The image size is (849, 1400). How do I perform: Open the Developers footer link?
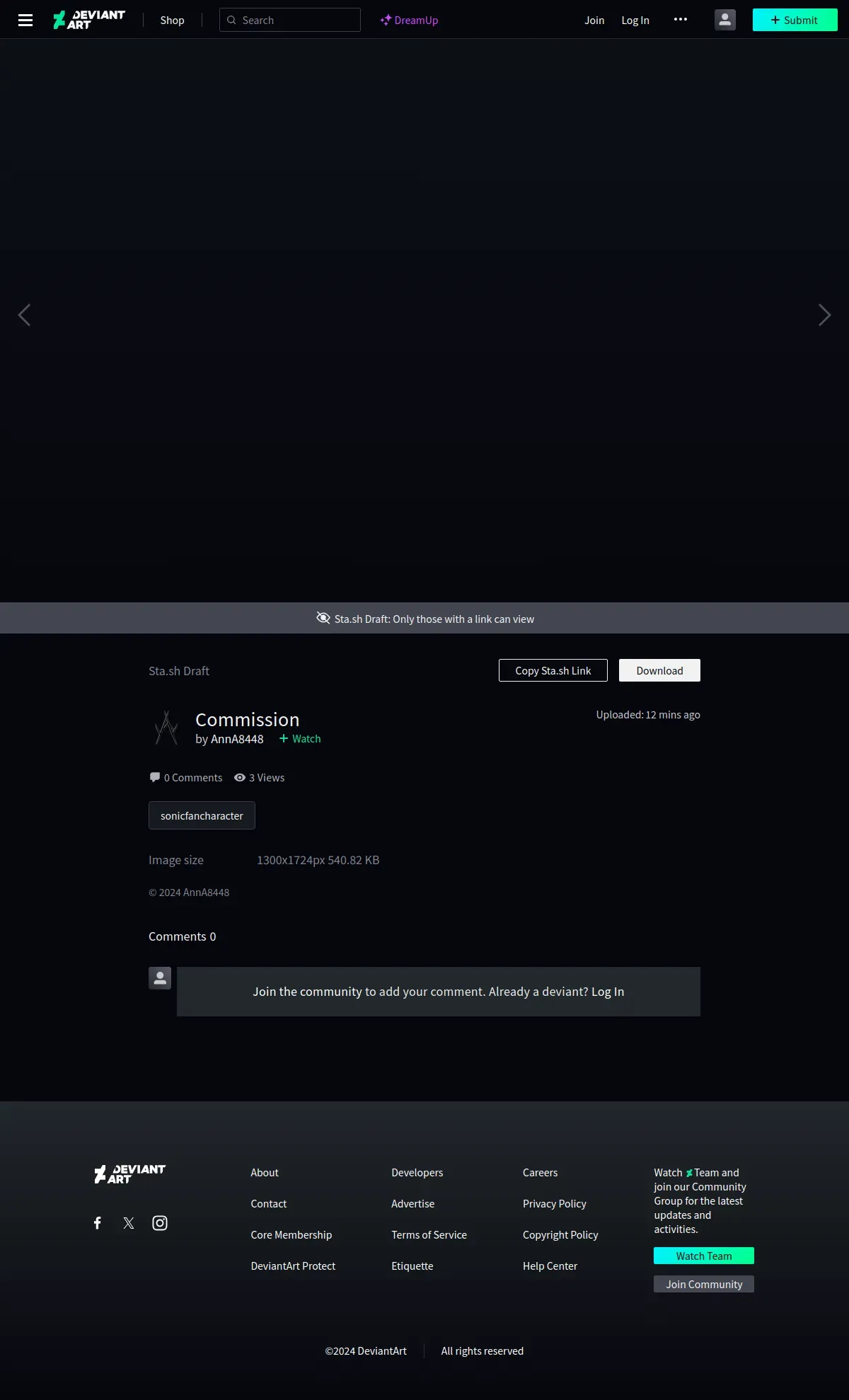click(417, 1173)
